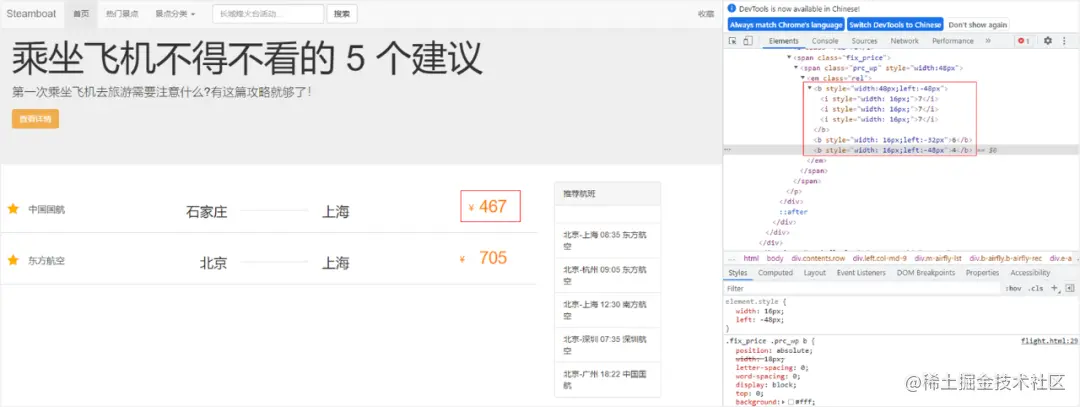Click the star icon beside 东方航空

click(12, 260)
